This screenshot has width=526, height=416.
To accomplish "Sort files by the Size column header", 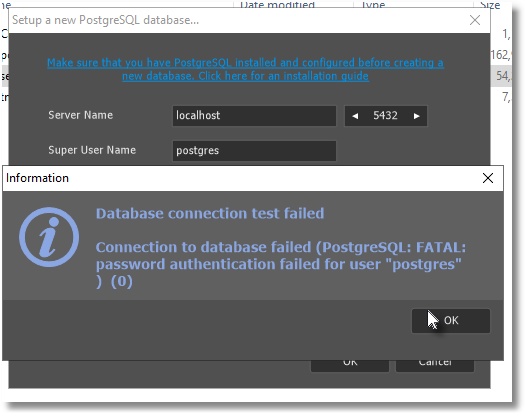I will click(490, 4).
